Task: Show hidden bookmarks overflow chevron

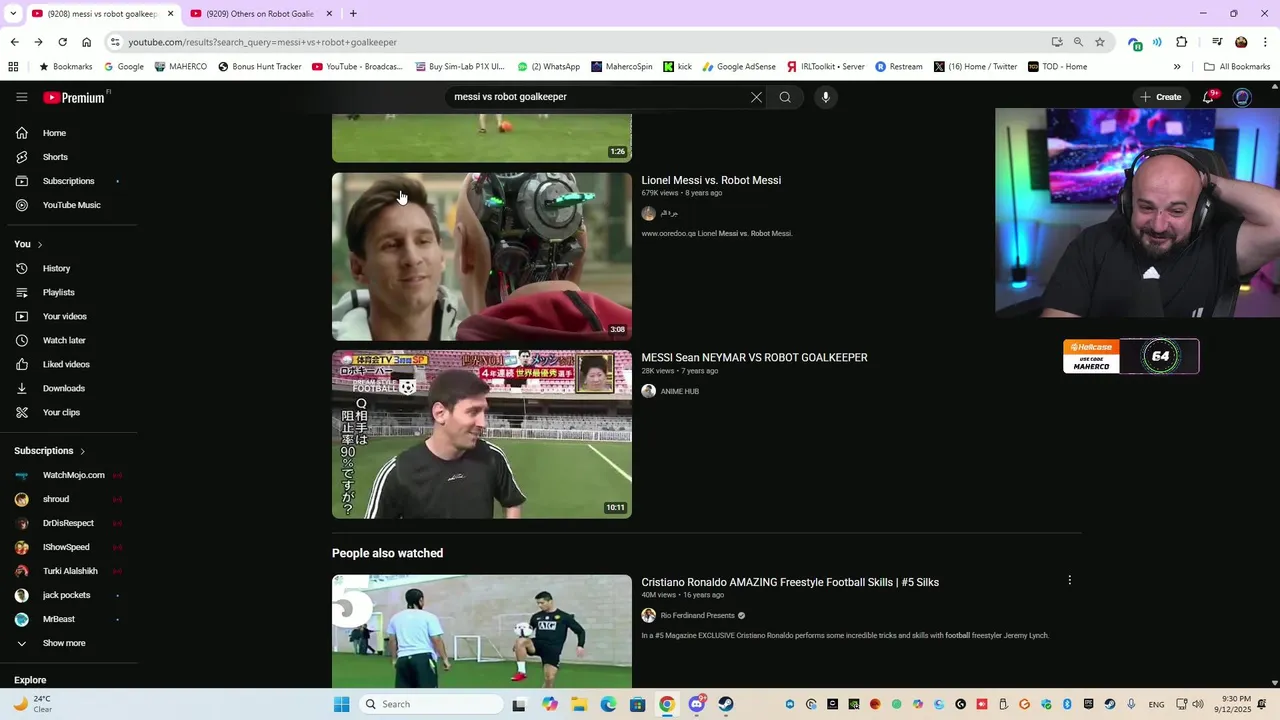Action: point(1177,67)
